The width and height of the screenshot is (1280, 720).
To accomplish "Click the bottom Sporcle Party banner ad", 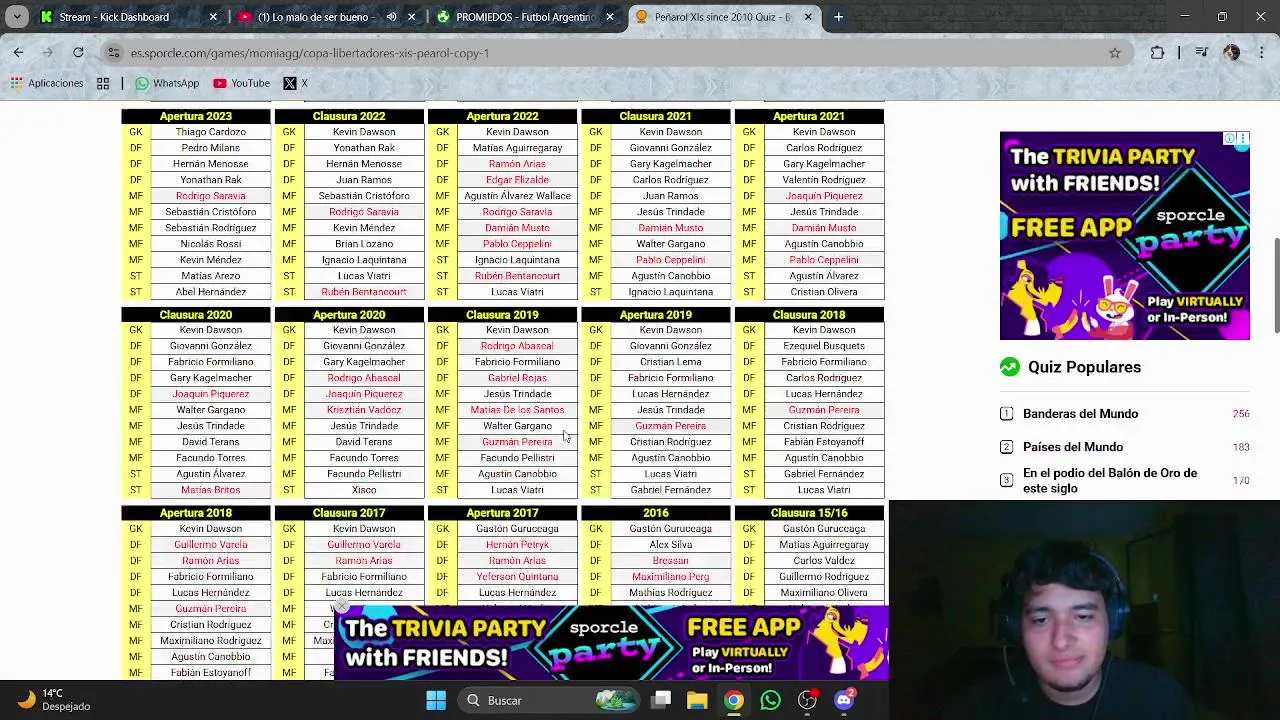I will 611,643.
